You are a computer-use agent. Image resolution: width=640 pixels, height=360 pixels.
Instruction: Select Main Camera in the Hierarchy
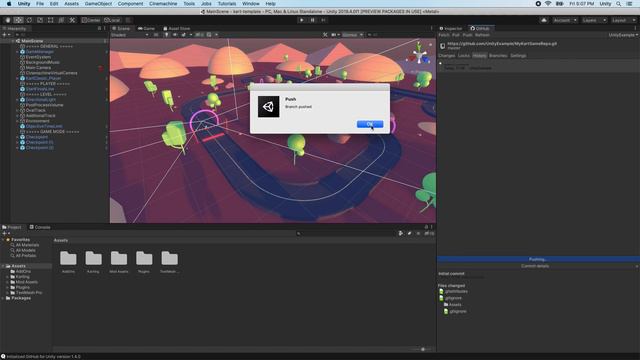point(38,68)
